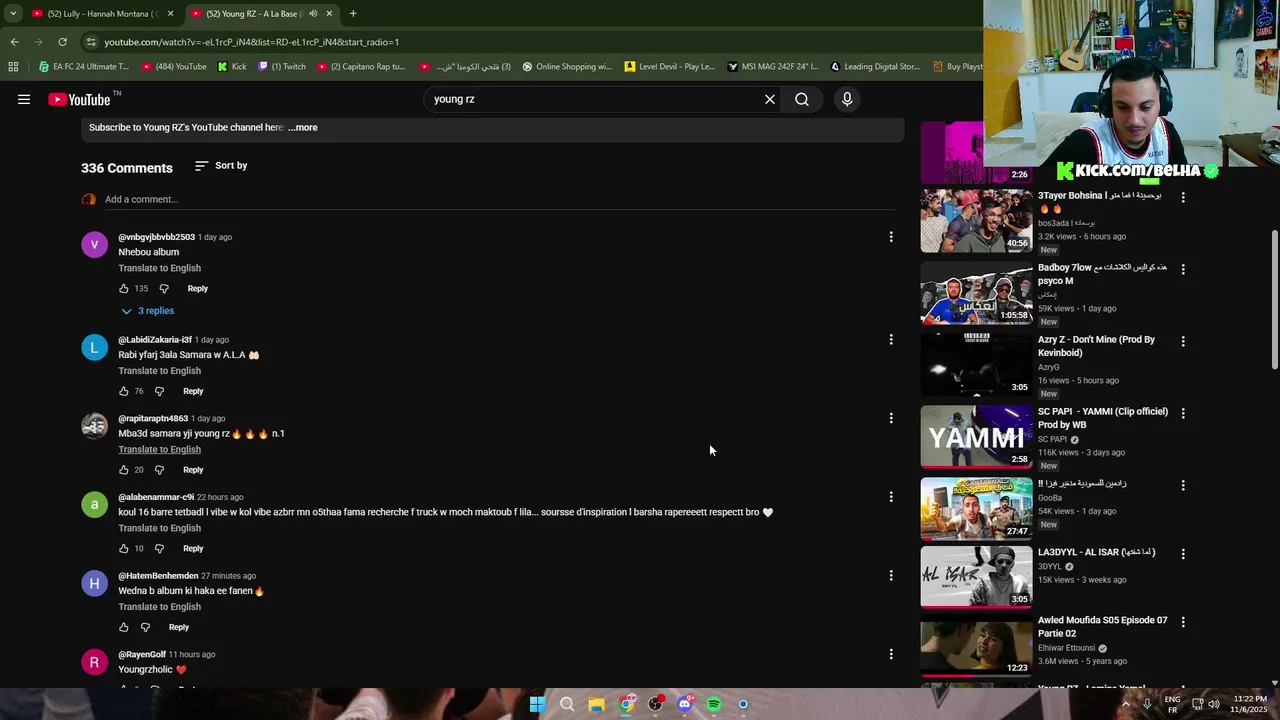Open the EA FC 24 Ultimate bookmark
The image size is (1280, 720).
point(84,67)
